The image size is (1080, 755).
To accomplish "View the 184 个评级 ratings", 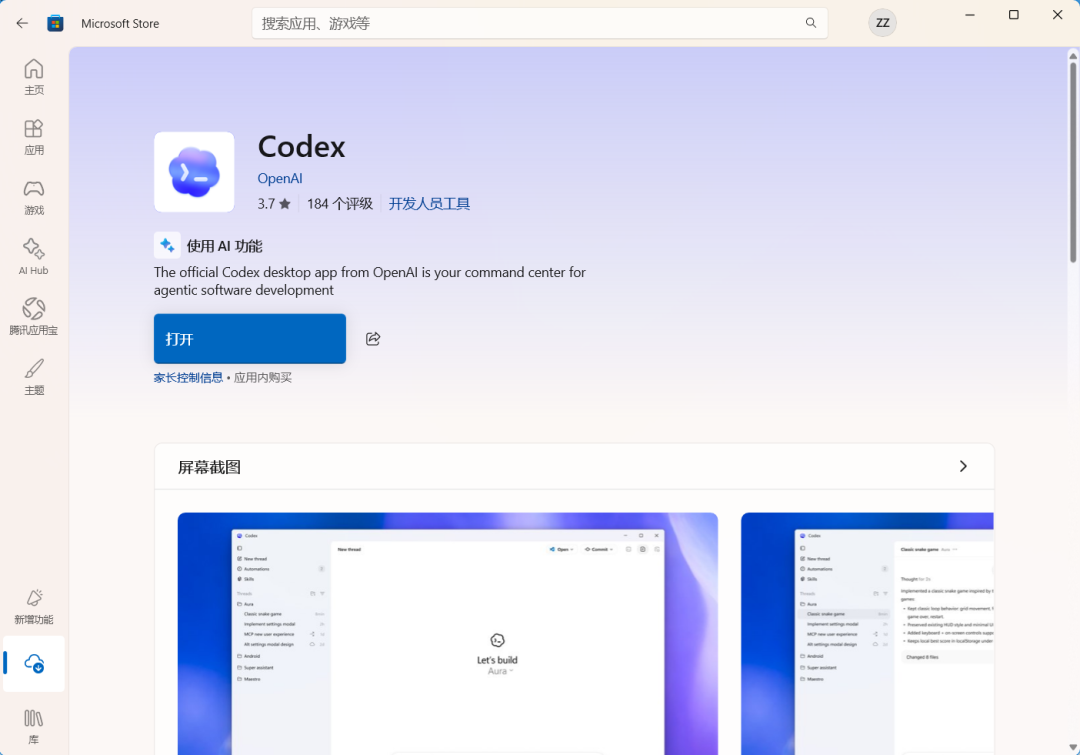I will tap(340, 203).
